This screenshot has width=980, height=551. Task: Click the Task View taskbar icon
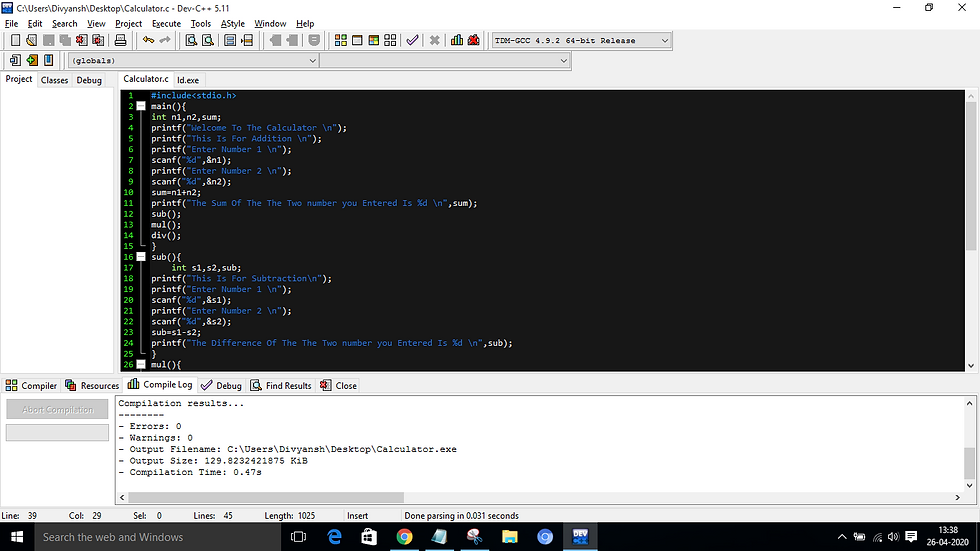[x=299, y=537]
